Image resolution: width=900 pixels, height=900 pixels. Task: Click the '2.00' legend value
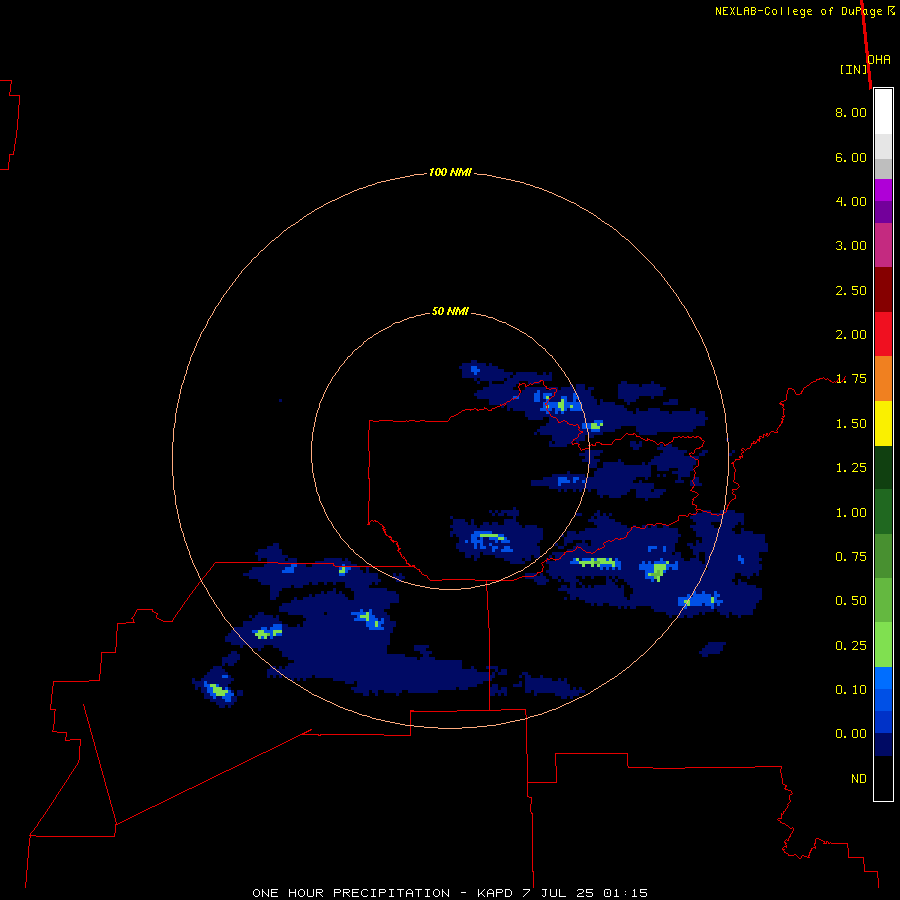851,335
